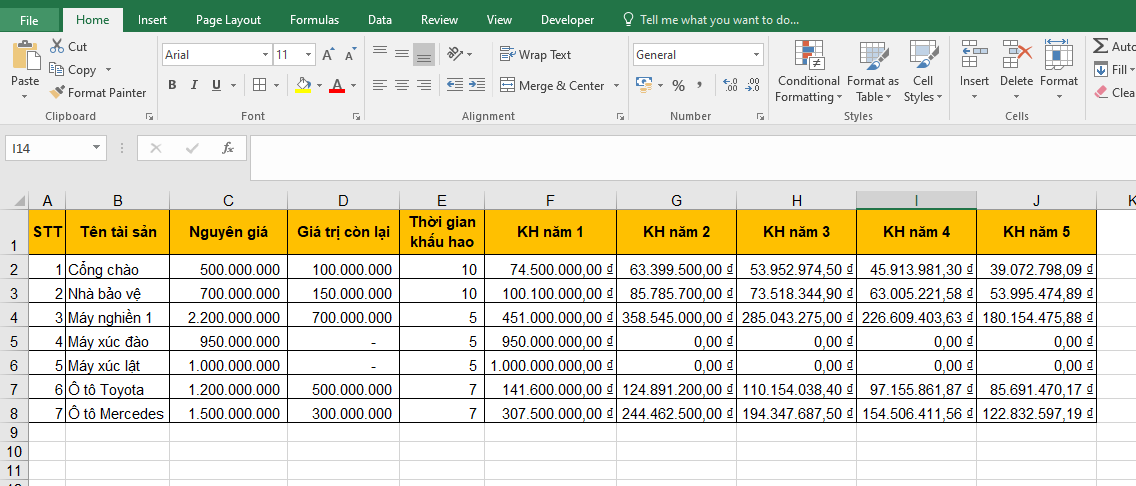Switch to the Page Layout tab
The image size is (1136, 486).
pos(228,20)
